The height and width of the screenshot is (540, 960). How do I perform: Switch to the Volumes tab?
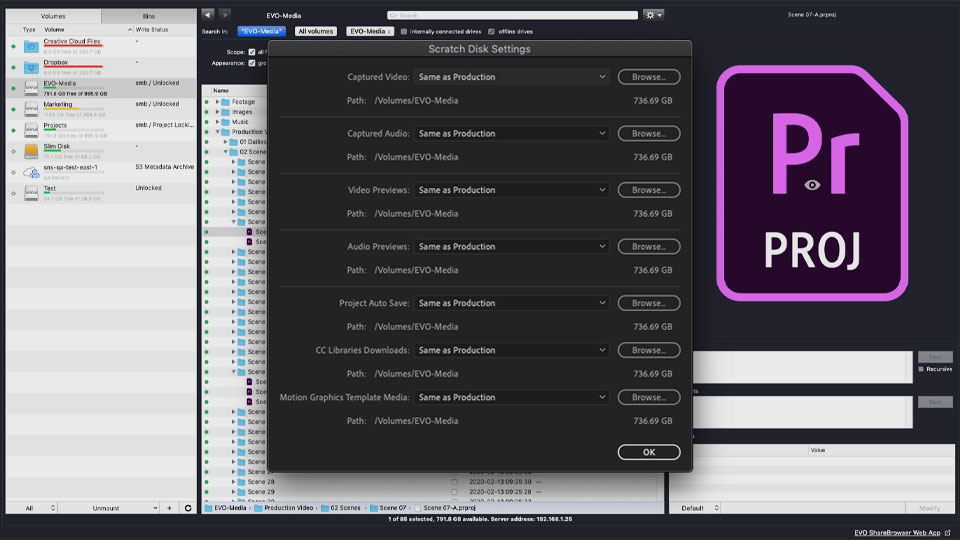click(x=51, y=17)
